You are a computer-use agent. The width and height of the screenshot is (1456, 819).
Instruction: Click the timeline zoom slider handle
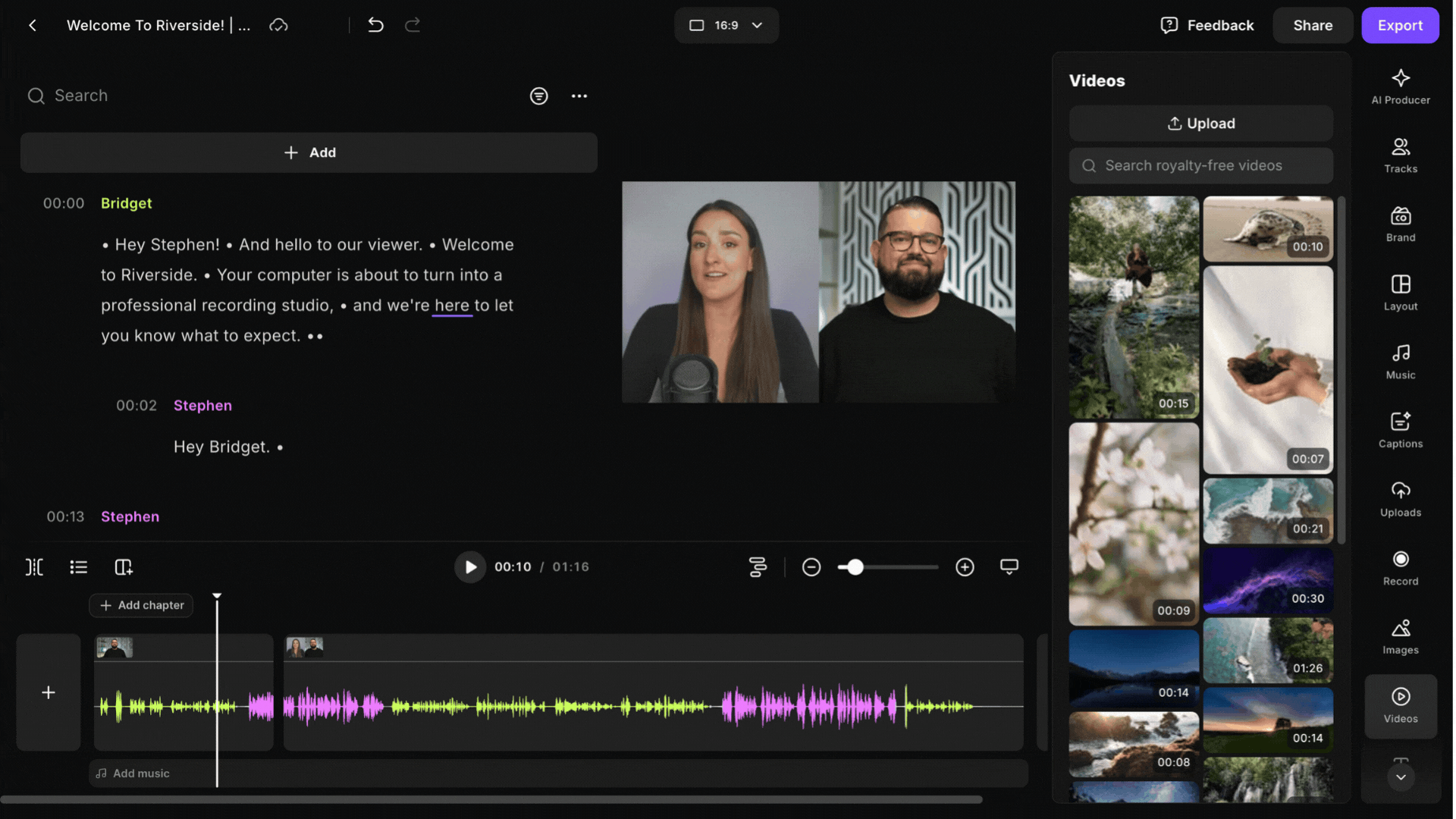coord(855,567)
